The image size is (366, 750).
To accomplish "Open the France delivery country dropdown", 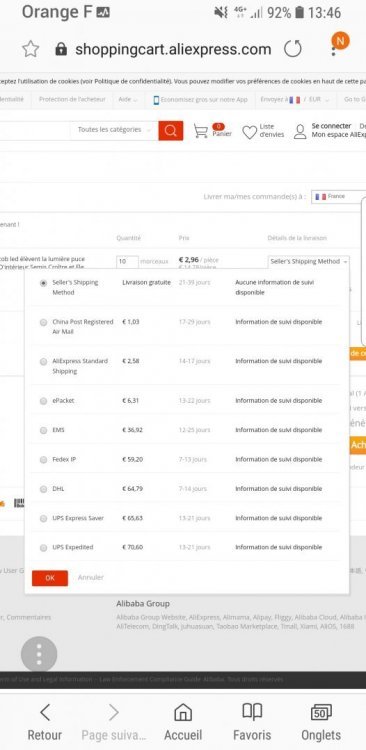I will coord(338,197).
